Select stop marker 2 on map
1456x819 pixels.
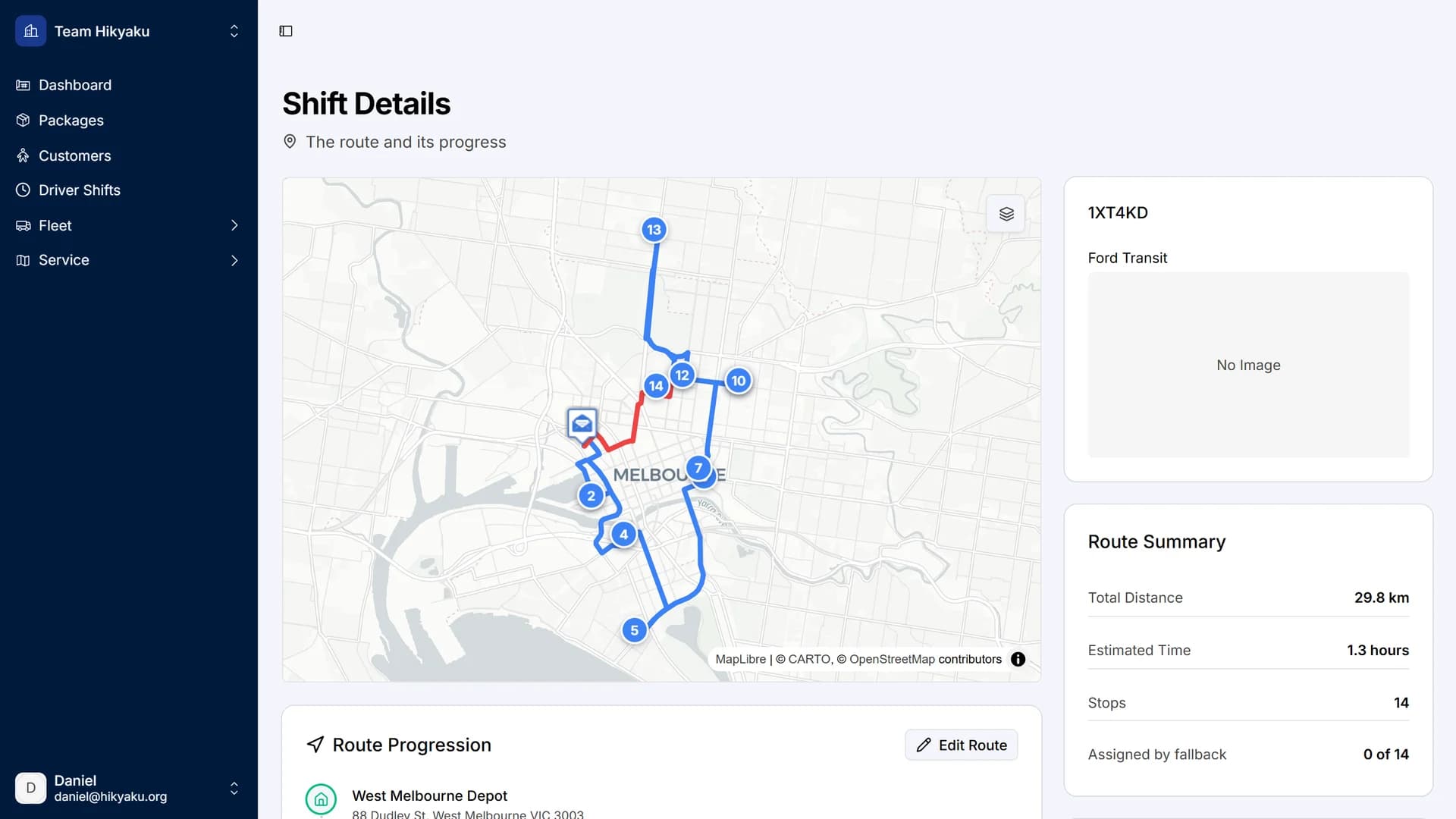point(591,496)
